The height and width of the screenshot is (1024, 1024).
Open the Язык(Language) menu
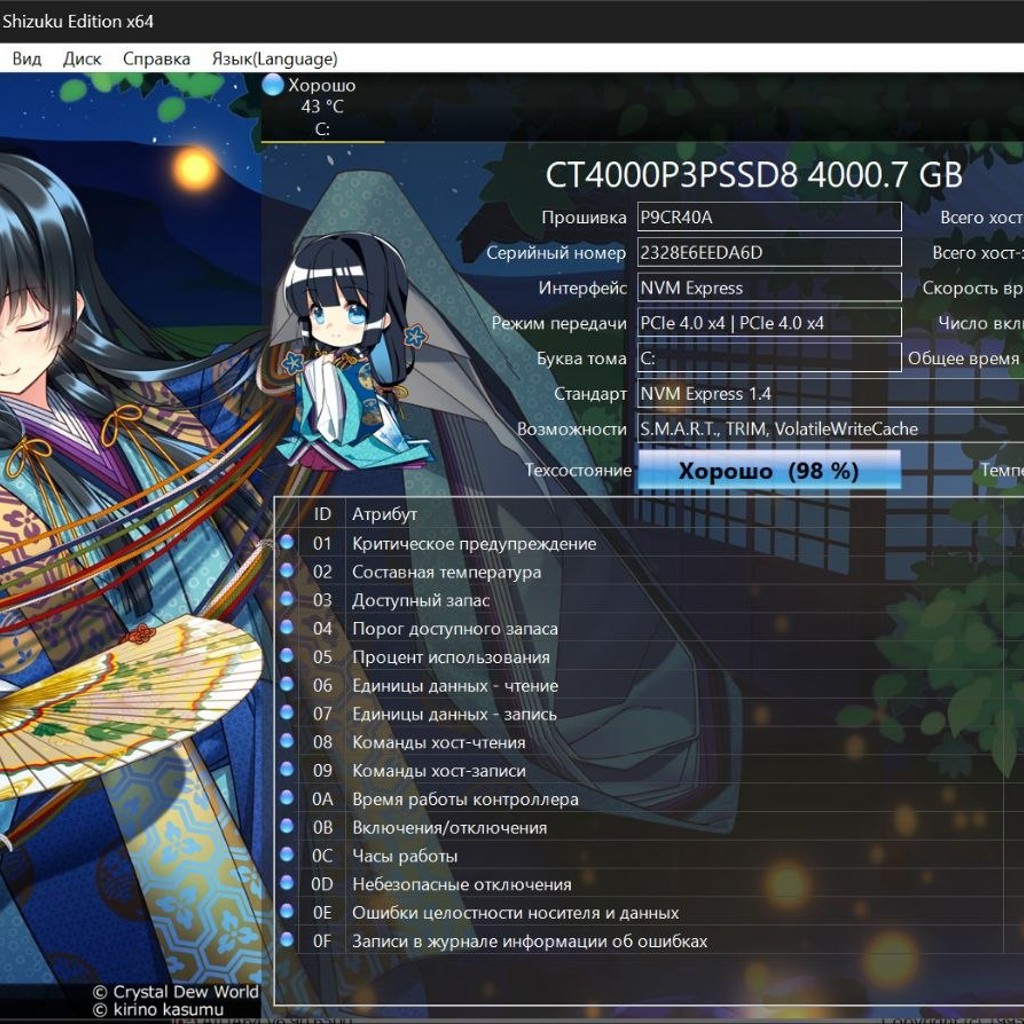coord(274,59)
